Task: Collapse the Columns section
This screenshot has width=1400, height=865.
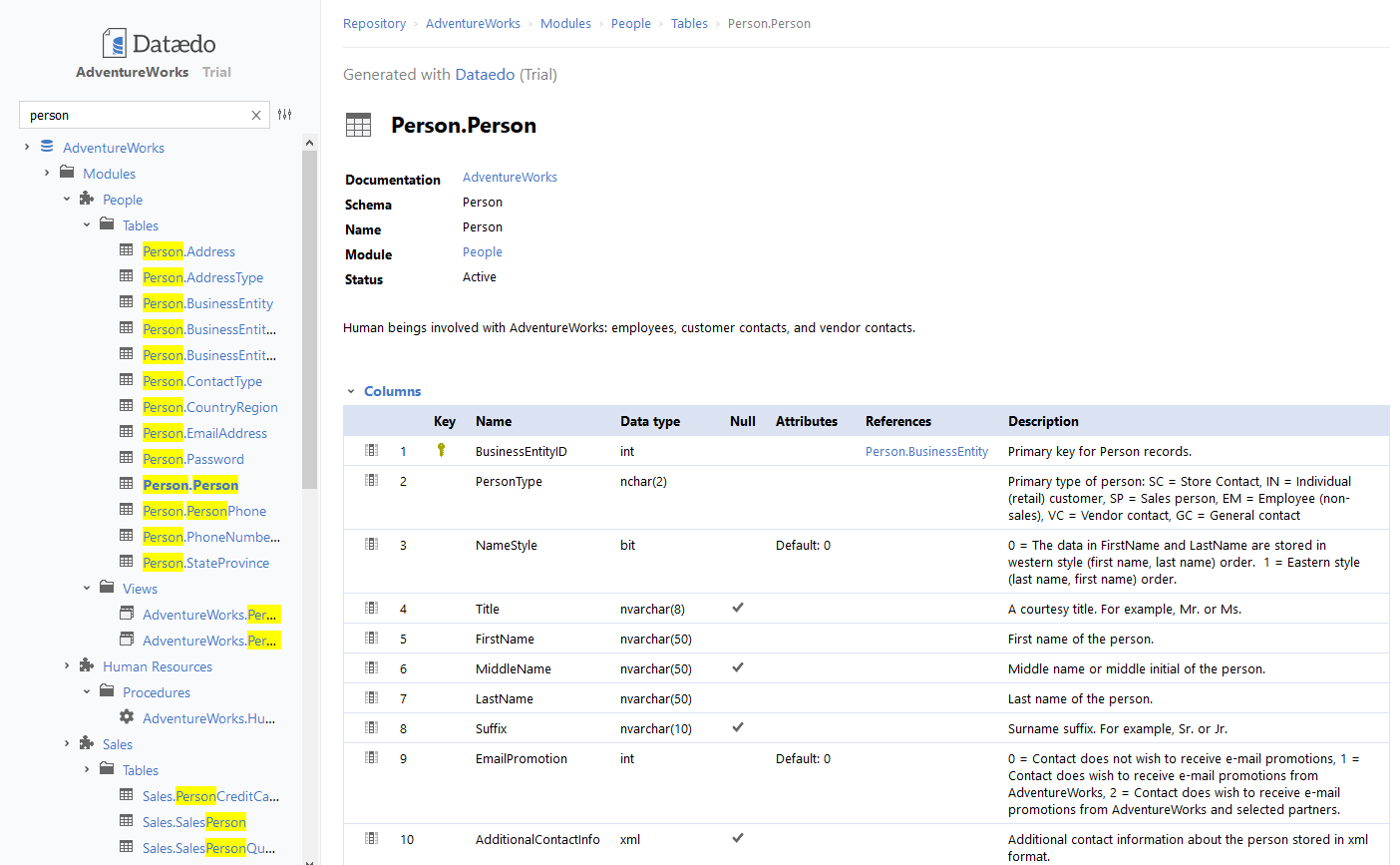Action: [351, 390]
